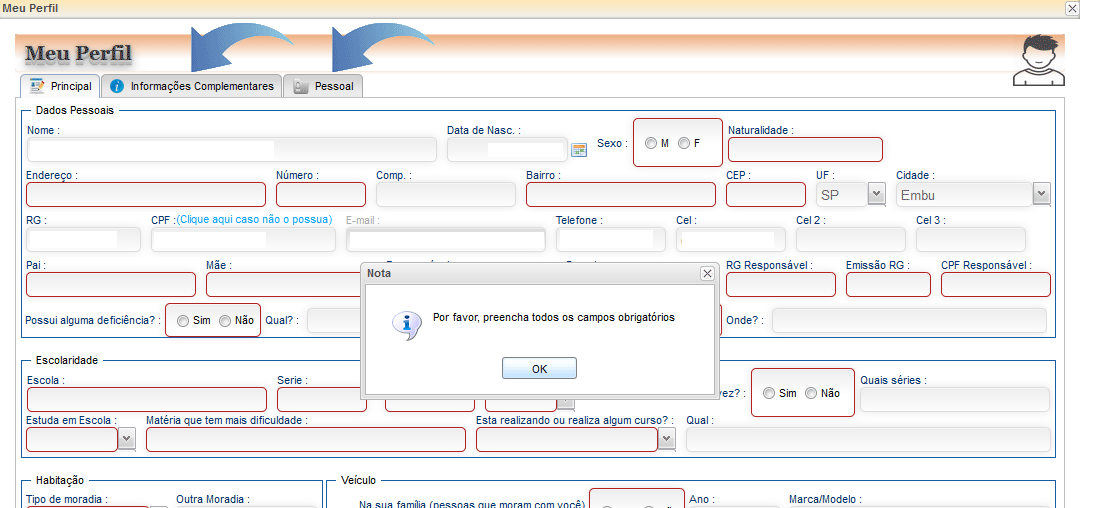Click the Pessoal tab folder icon
The image size is (1117, 508).
(300, 86)
